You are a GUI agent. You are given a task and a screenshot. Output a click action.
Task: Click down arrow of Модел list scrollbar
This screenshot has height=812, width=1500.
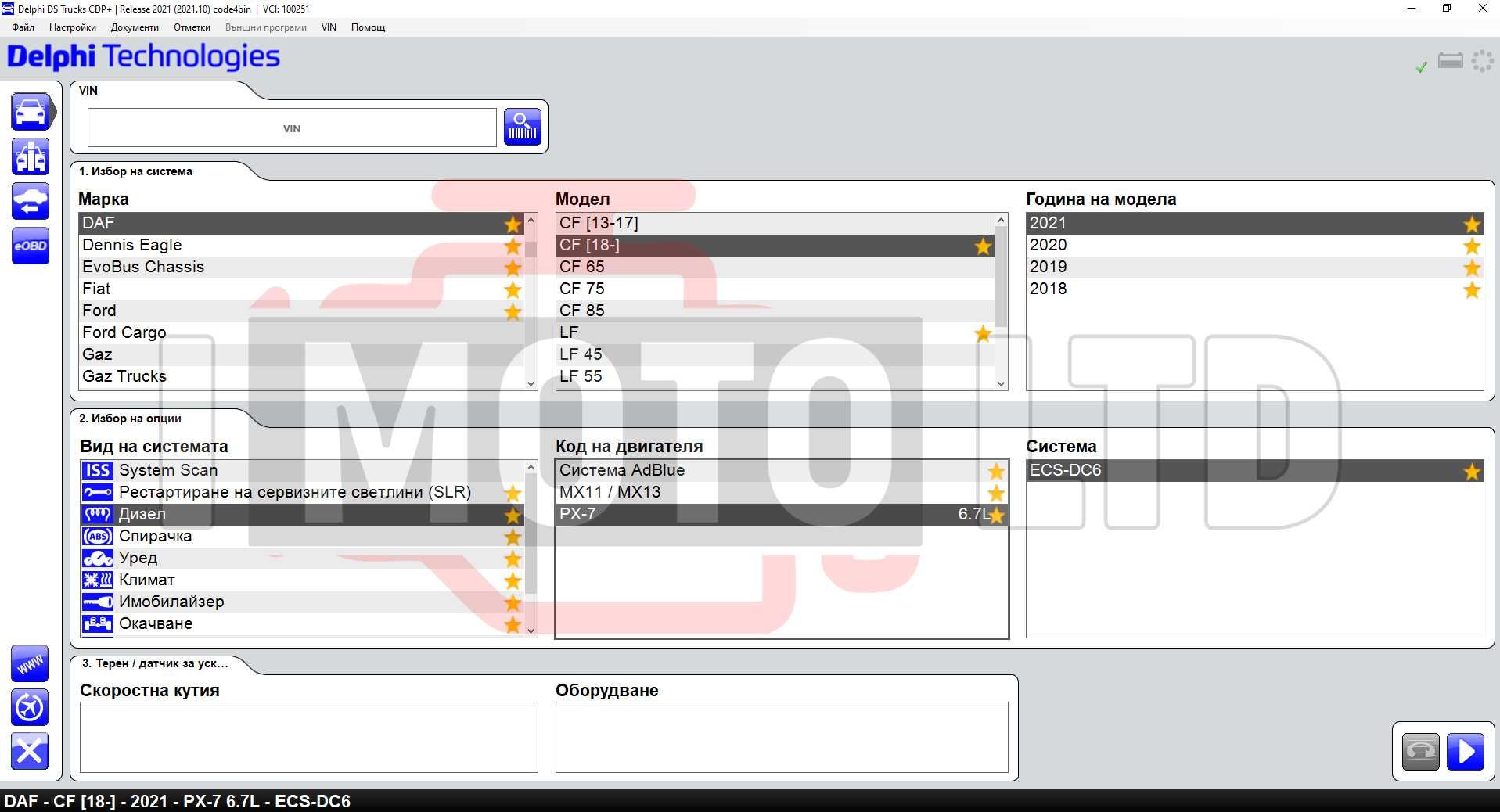(x=1001, y=383)
